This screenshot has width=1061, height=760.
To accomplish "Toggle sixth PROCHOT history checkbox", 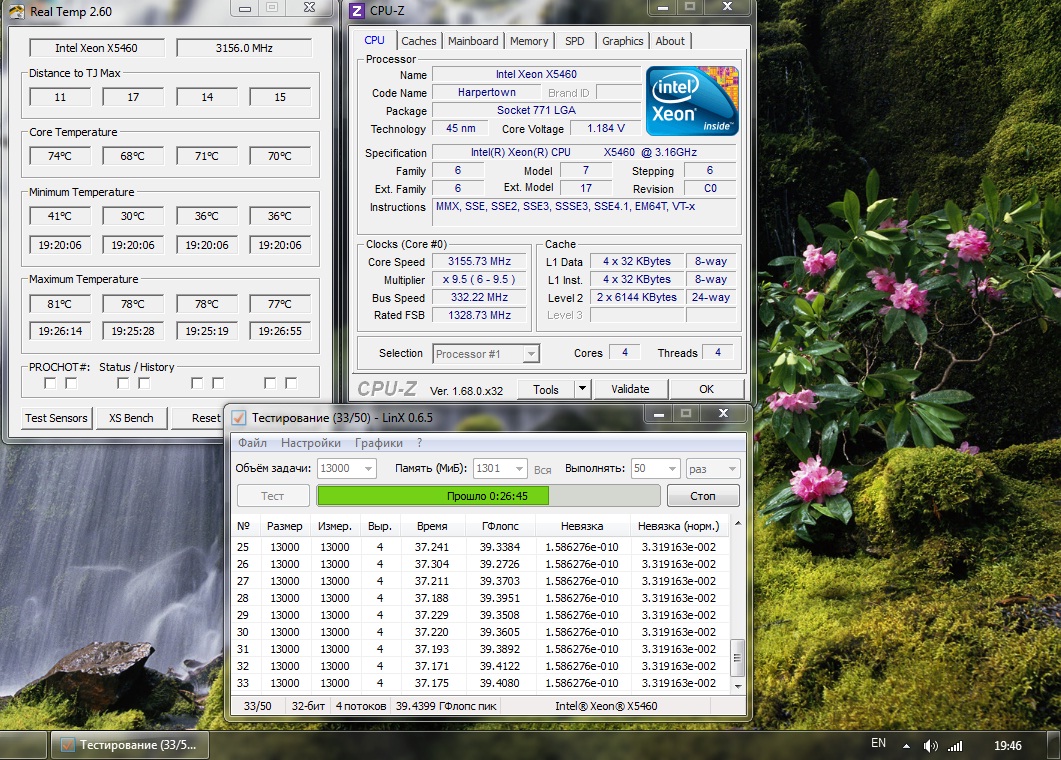I will coord(218,383).
